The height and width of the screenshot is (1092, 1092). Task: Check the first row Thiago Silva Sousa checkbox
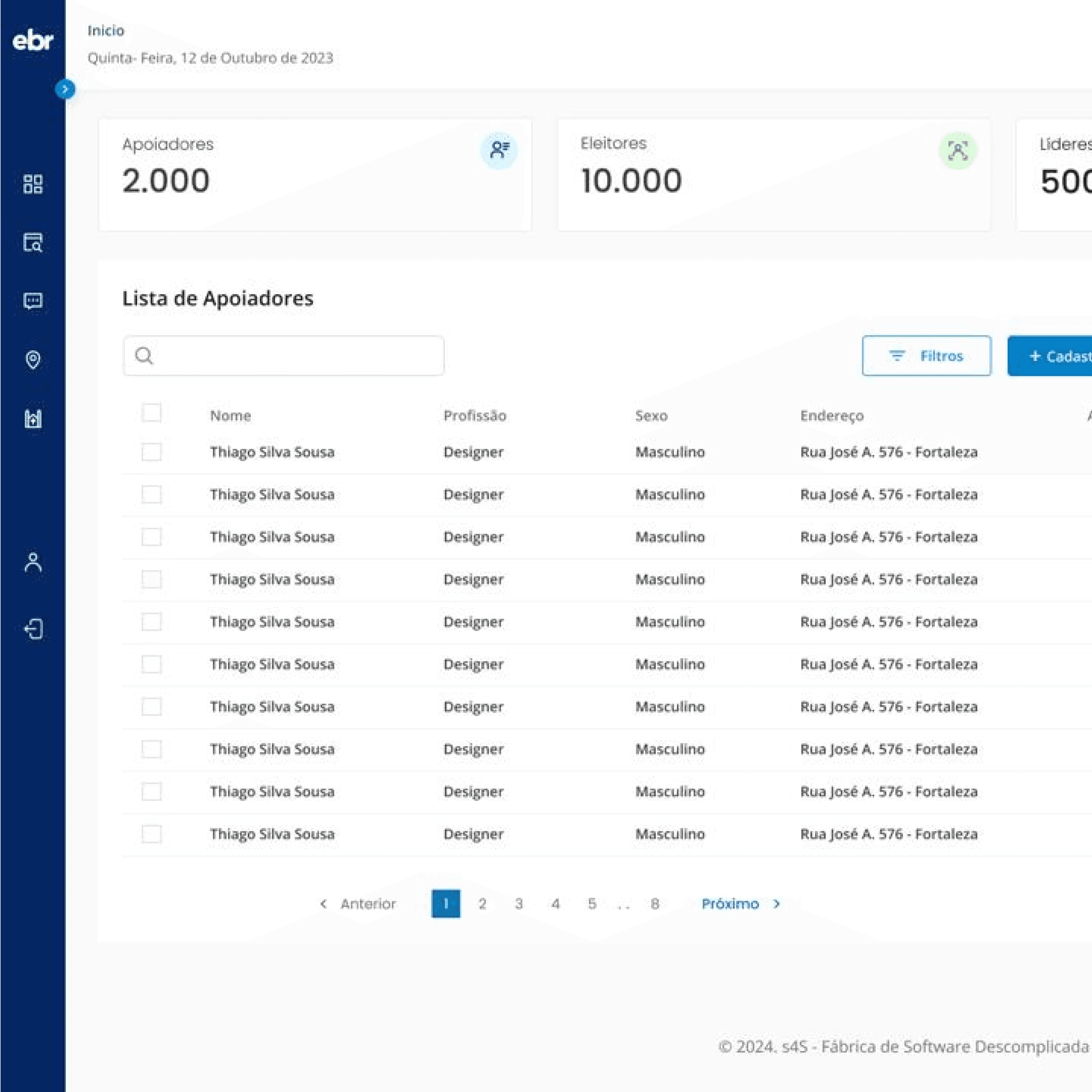(x=152, y=452)
